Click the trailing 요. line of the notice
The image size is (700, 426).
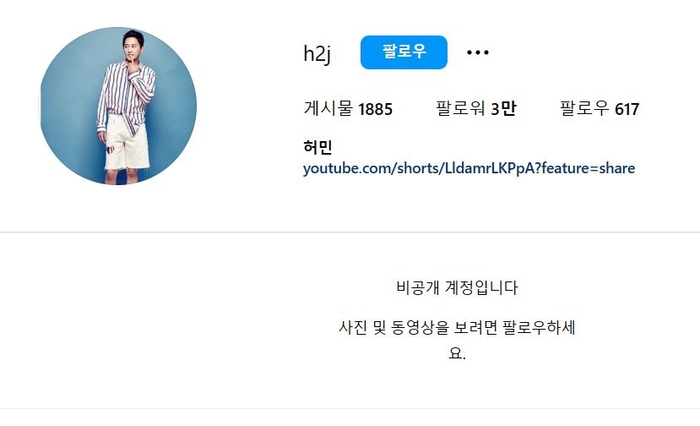point(457,353)
